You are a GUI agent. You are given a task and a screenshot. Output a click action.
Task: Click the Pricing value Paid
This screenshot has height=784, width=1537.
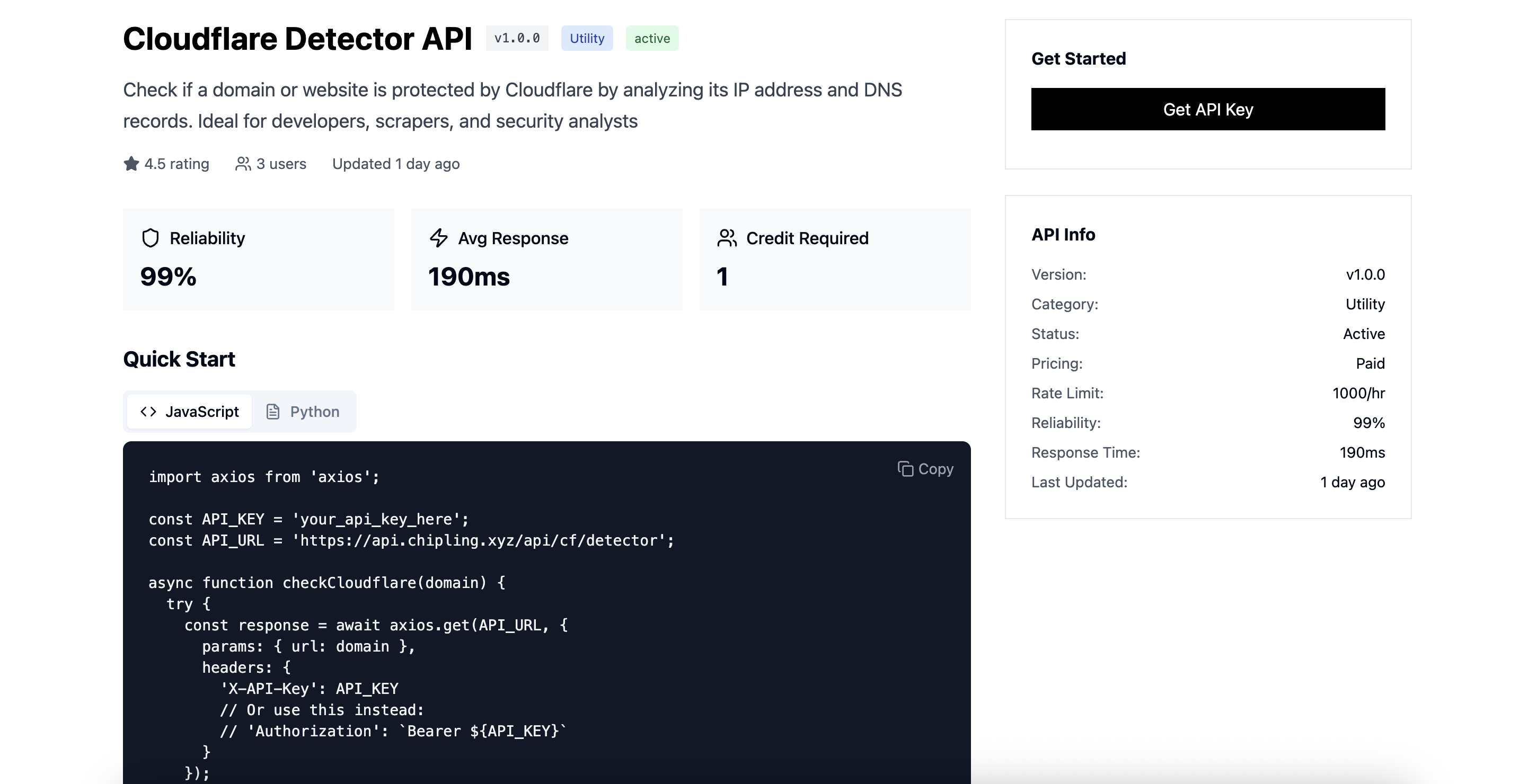1370,363
